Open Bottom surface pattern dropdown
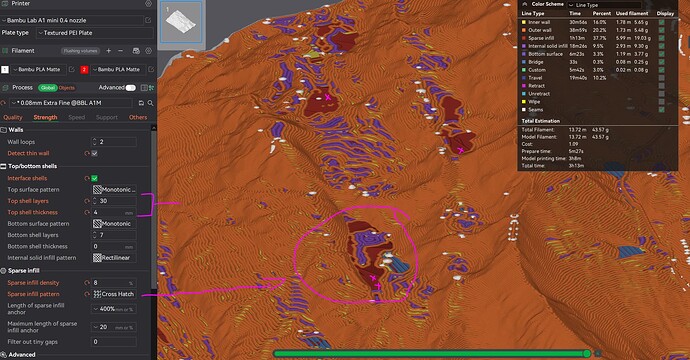The height and width of the screenshot is (360, 690). (114, 224)
